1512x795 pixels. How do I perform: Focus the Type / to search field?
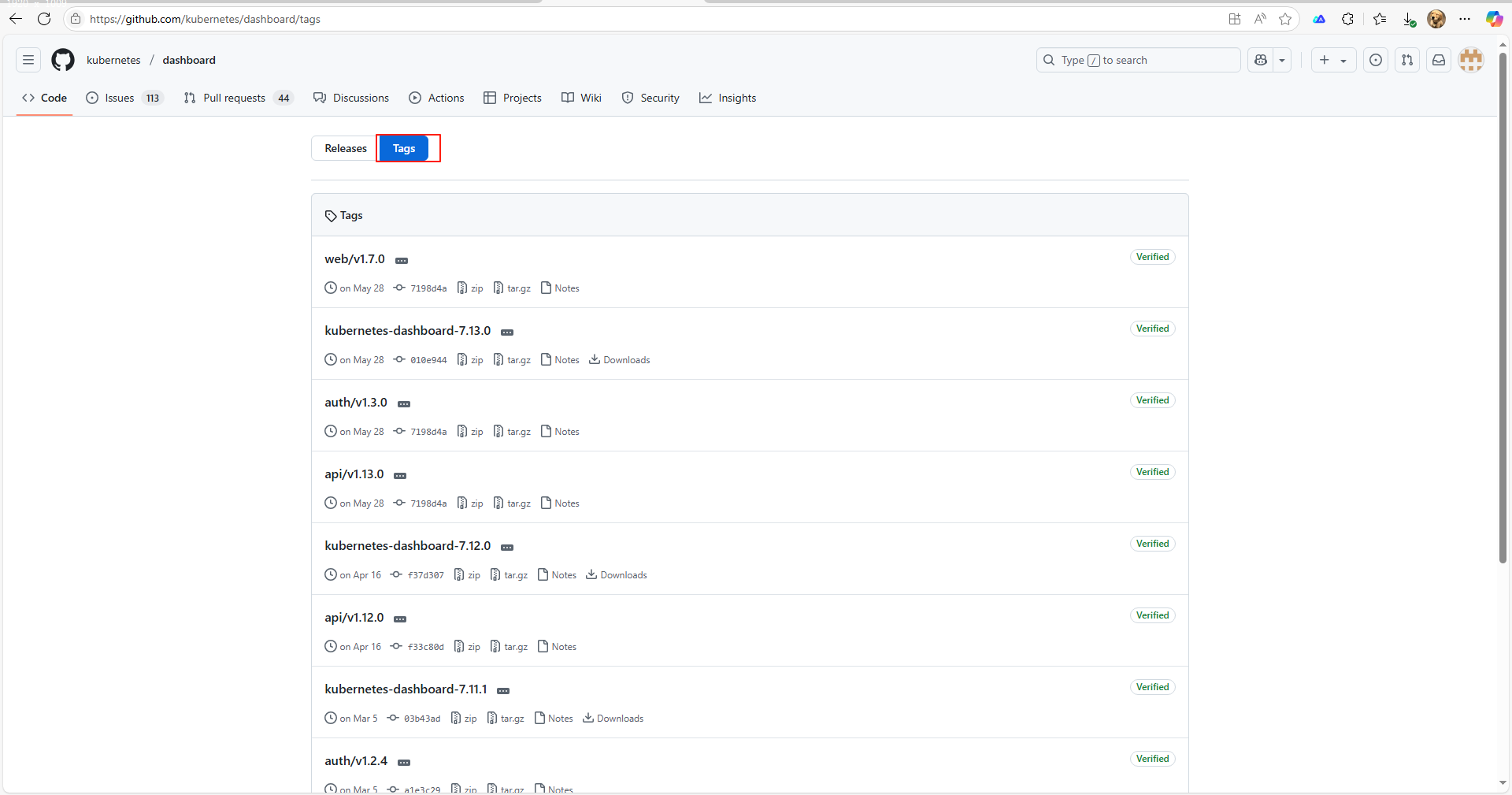click(x=1138, y=60)
